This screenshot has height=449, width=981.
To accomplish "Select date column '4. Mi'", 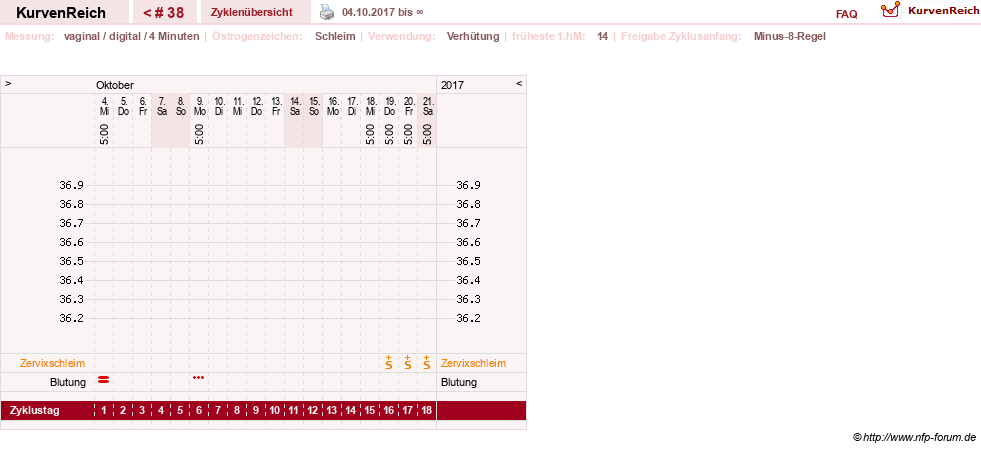I will coord(104,106).
